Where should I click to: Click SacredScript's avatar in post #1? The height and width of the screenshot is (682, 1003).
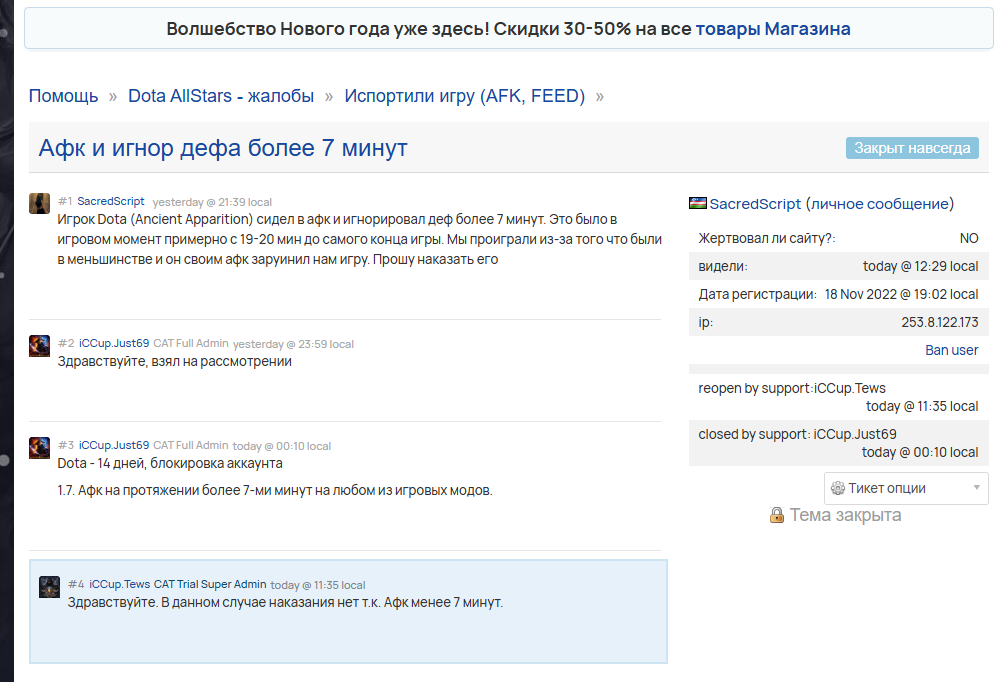(40, 203)
